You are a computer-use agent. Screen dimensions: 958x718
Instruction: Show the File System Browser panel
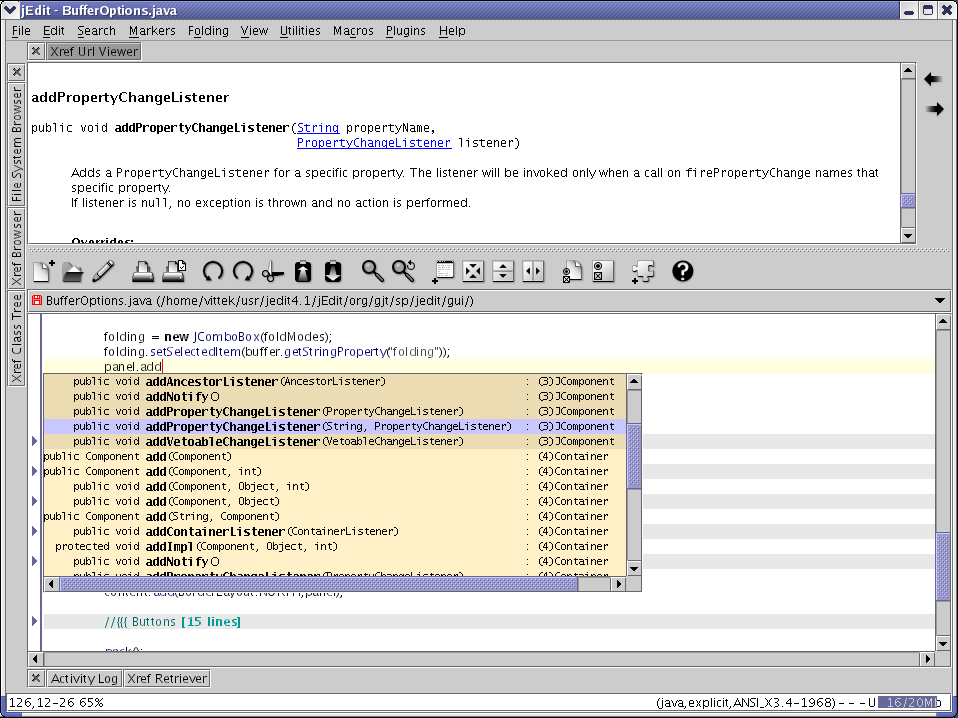coord(16,144)
